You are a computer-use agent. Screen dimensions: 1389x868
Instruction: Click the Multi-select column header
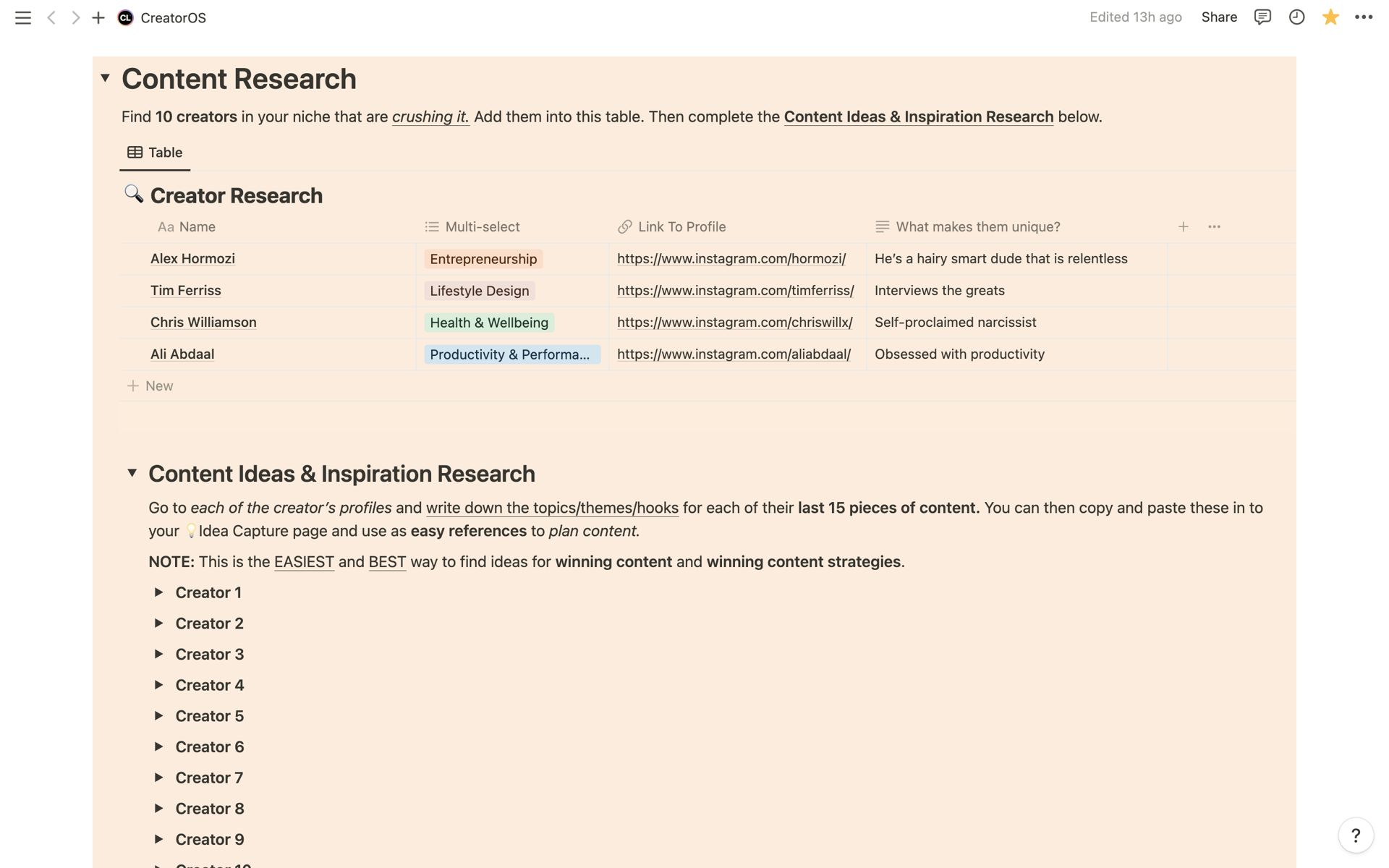(472, 226)
